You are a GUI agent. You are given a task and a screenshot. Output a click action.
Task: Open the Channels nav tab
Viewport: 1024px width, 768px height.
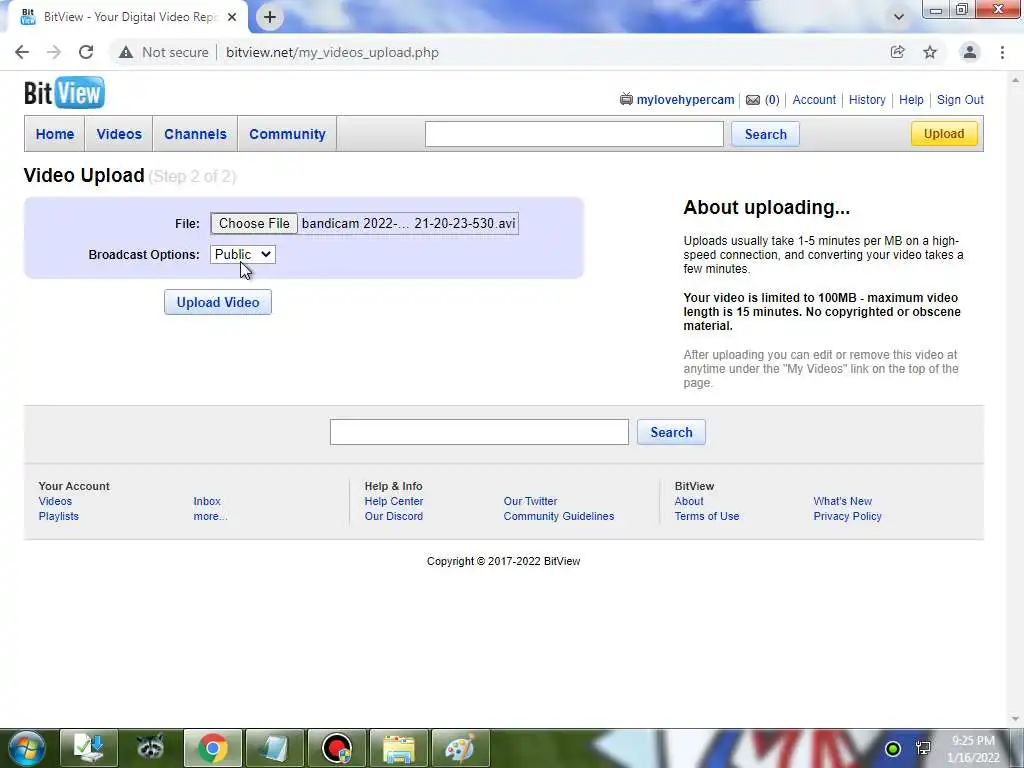[195, 134]
